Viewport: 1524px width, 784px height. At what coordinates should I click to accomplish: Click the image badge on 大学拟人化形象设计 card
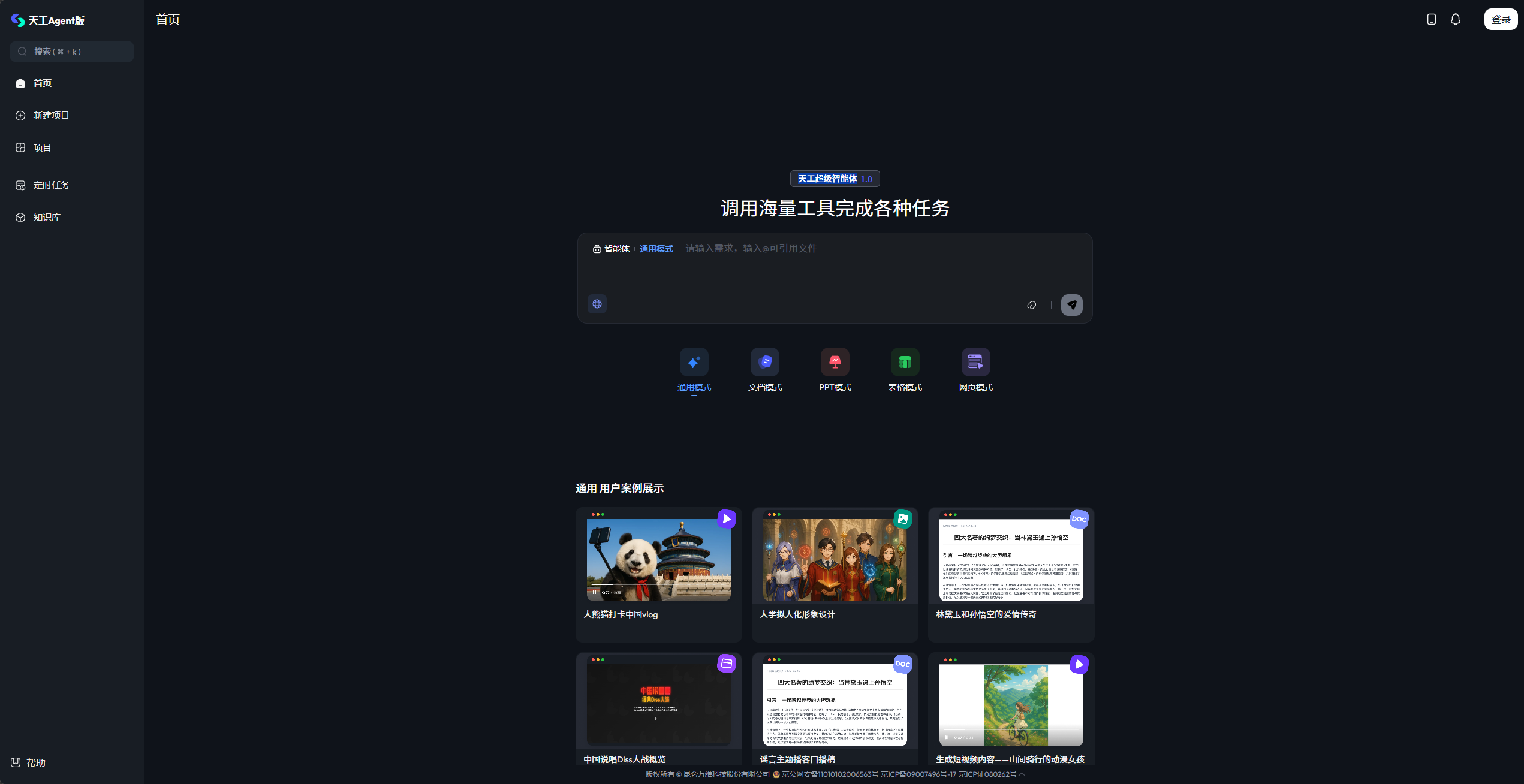pyautogui.click(x=903, y=518)
